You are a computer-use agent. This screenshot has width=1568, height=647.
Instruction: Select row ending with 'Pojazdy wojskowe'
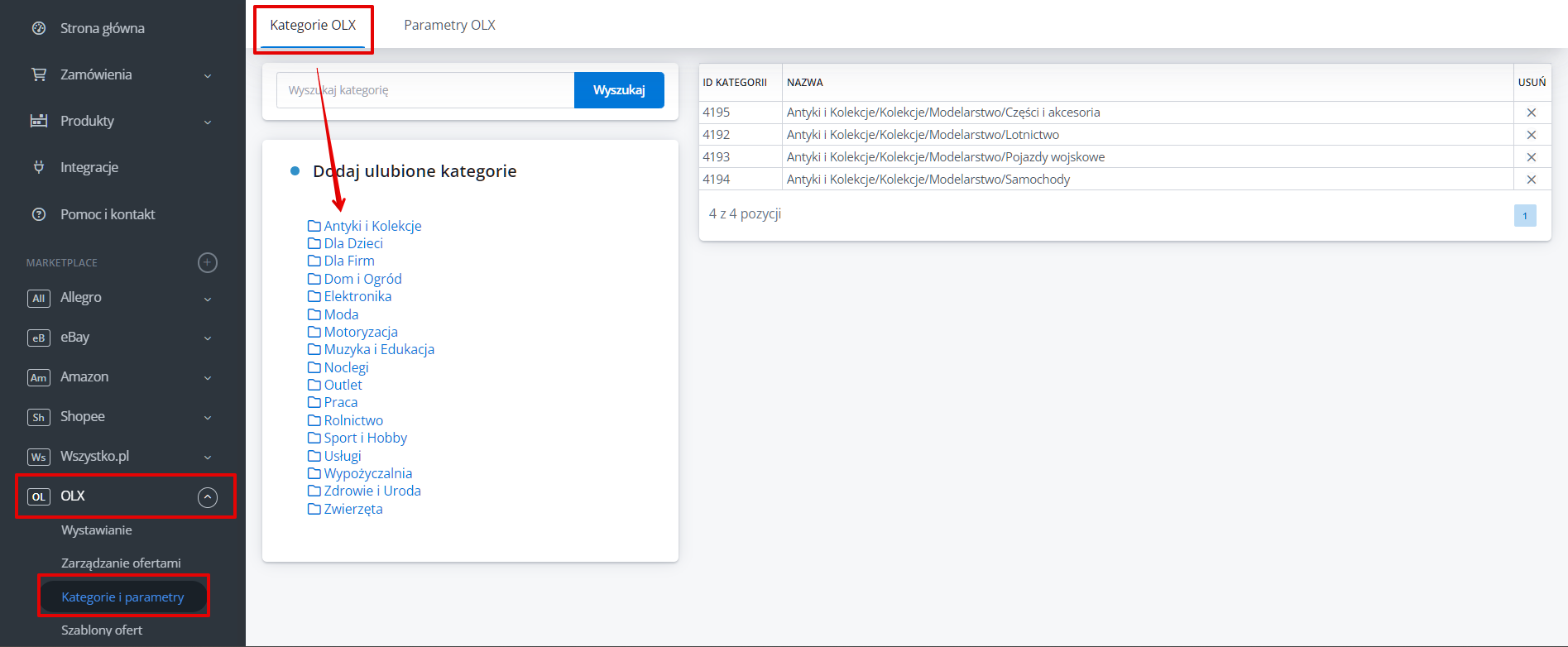pyautogui.click(x=1125, y=157)
